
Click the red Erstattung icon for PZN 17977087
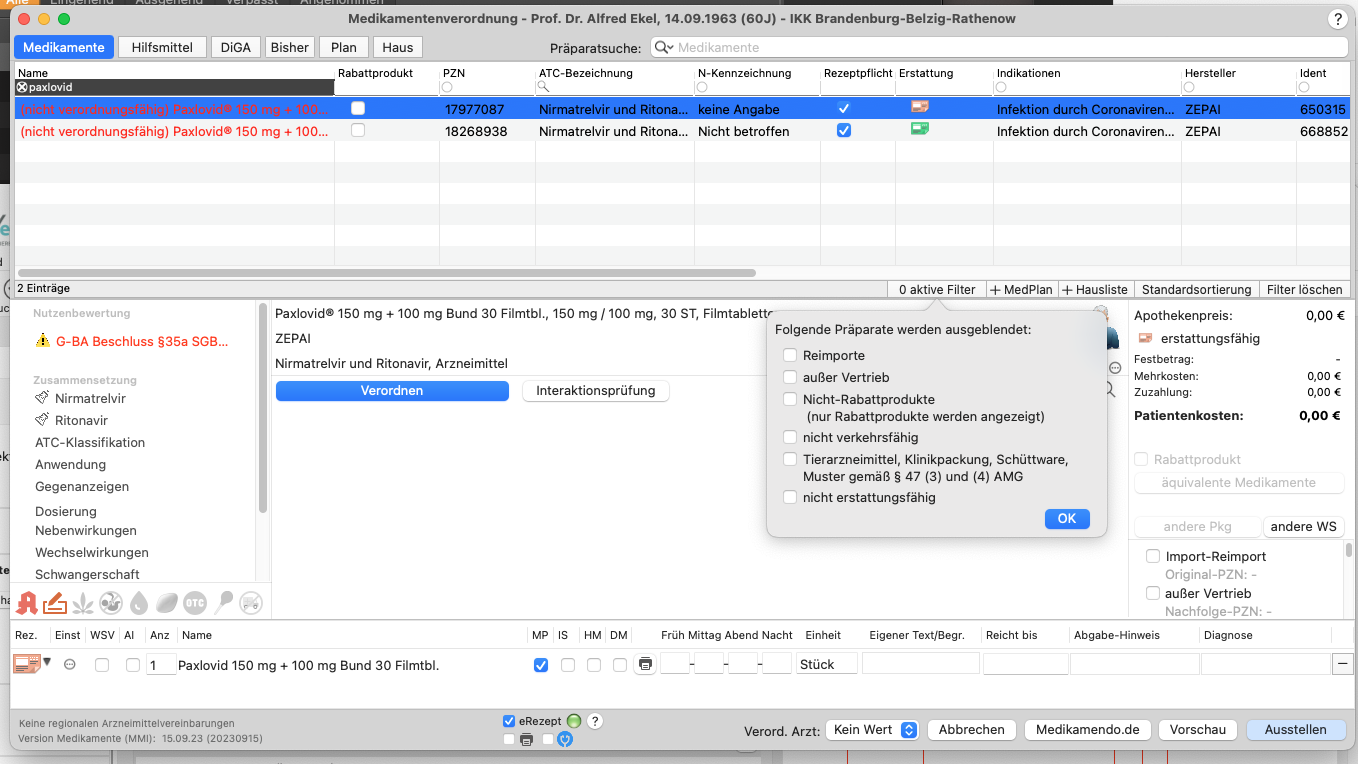919,107
